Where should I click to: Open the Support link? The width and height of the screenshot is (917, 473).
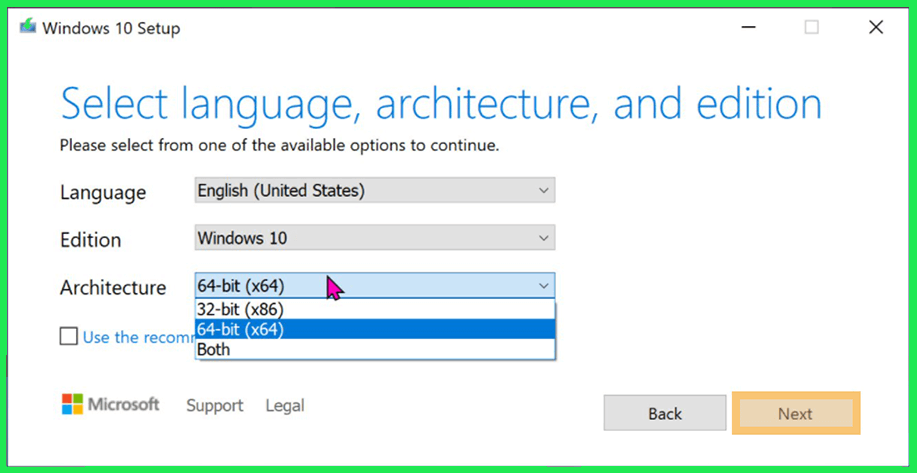click(214, 405)
